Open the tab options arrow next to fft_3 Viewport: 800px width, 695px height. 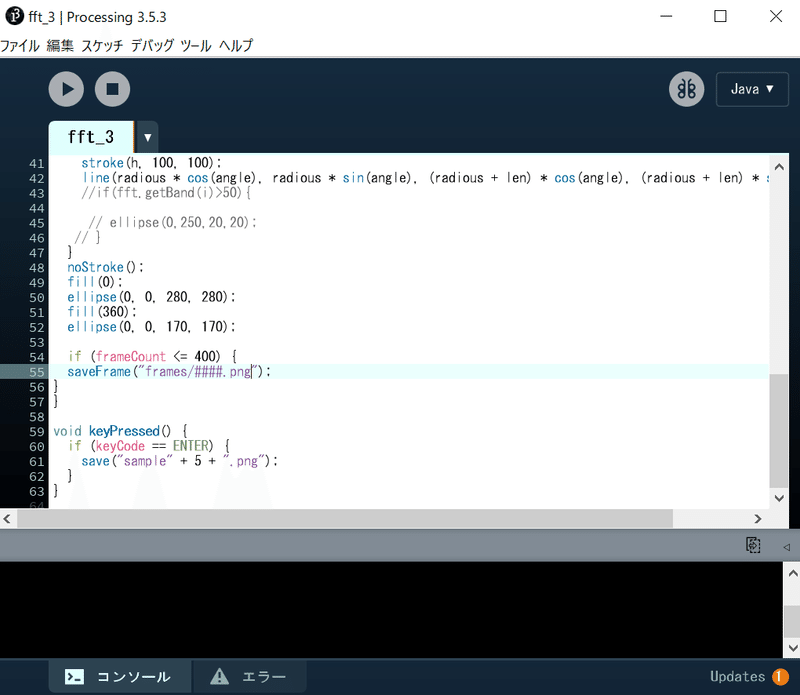coord(147,137)
